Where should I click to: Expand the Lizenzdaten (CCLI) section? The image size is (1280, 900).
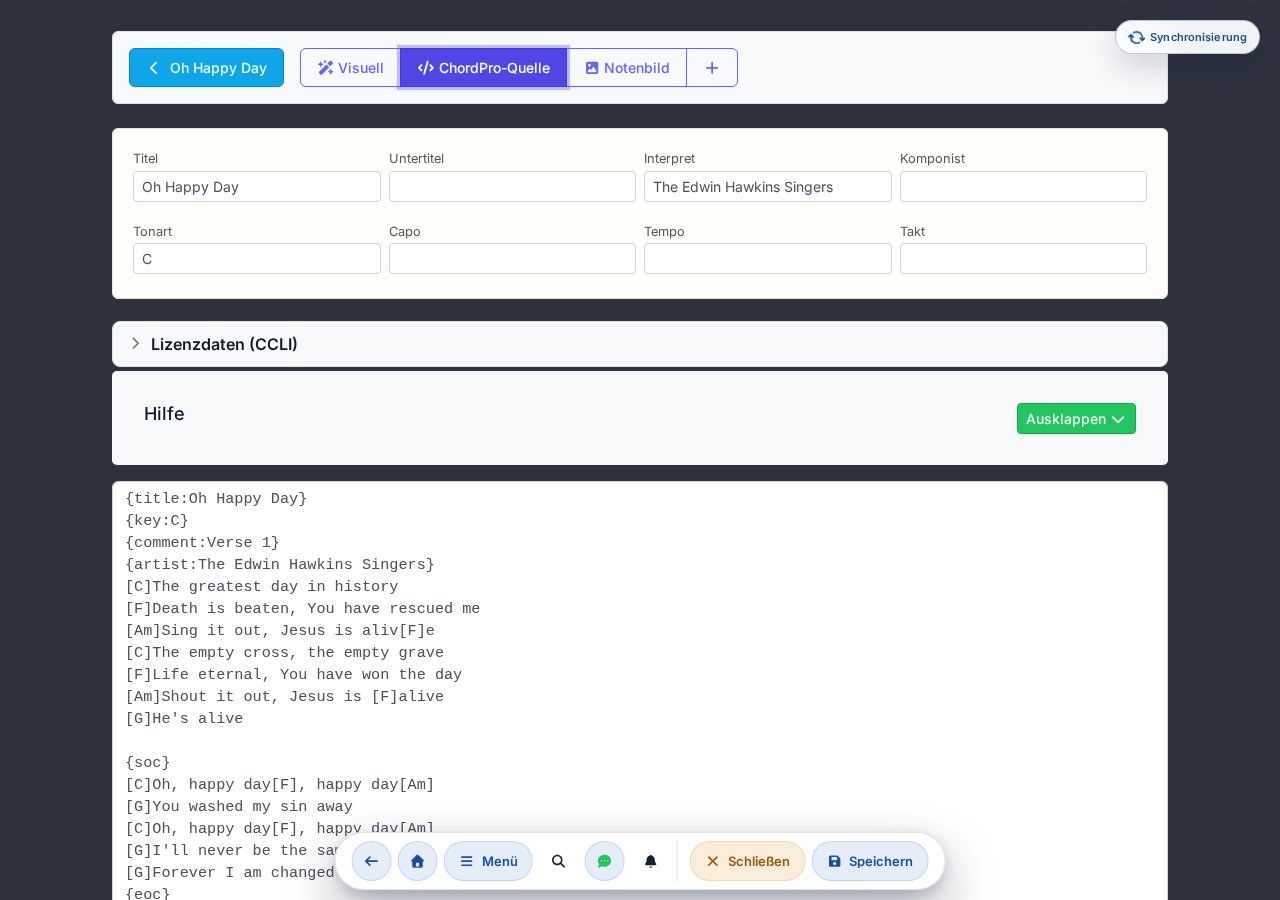pyautogui.click(x=640, y=344)
